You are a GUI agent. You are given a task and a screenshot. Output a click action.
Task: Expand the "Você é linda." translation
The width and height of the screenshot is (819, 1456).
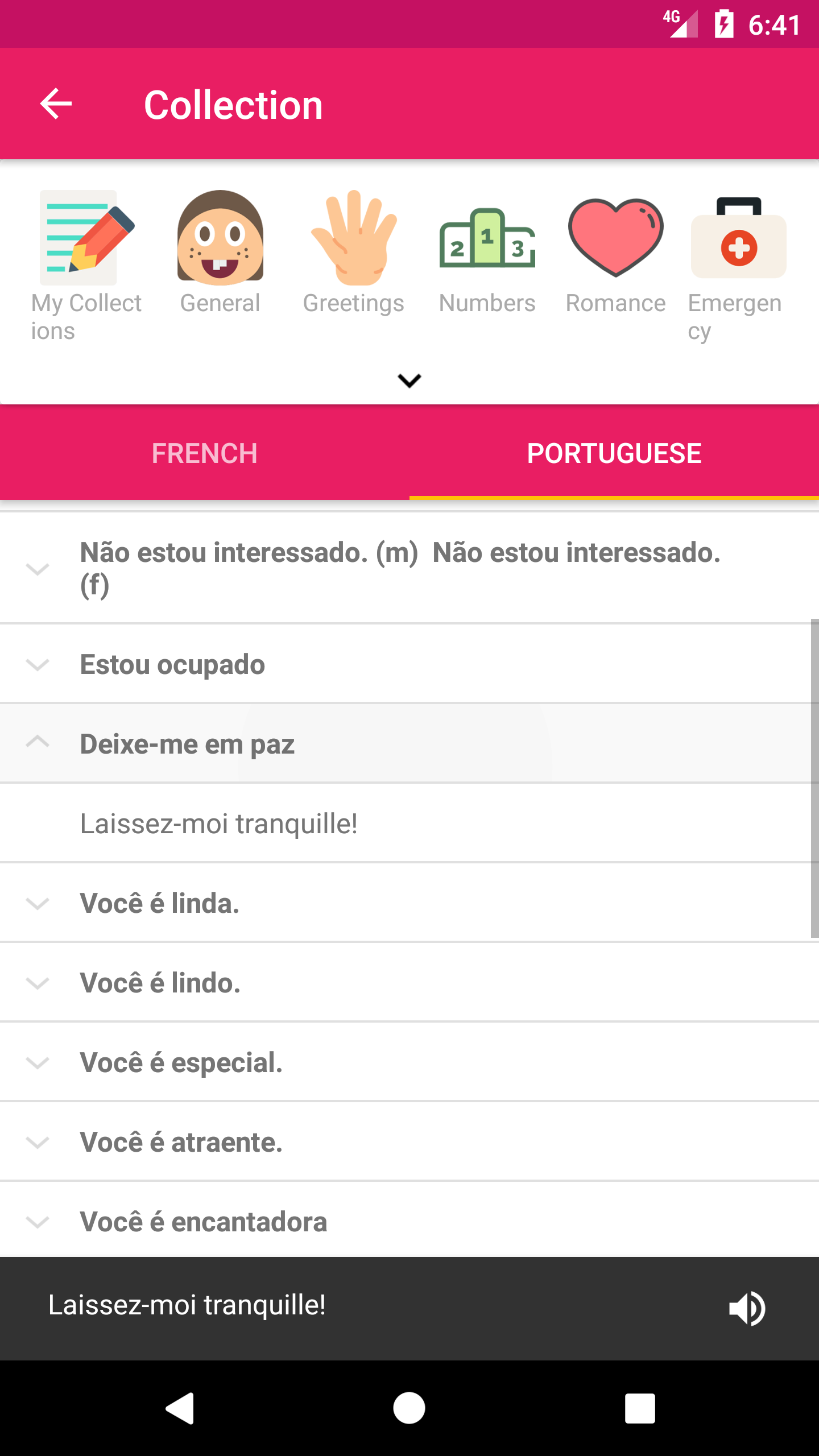pos(38,903)
